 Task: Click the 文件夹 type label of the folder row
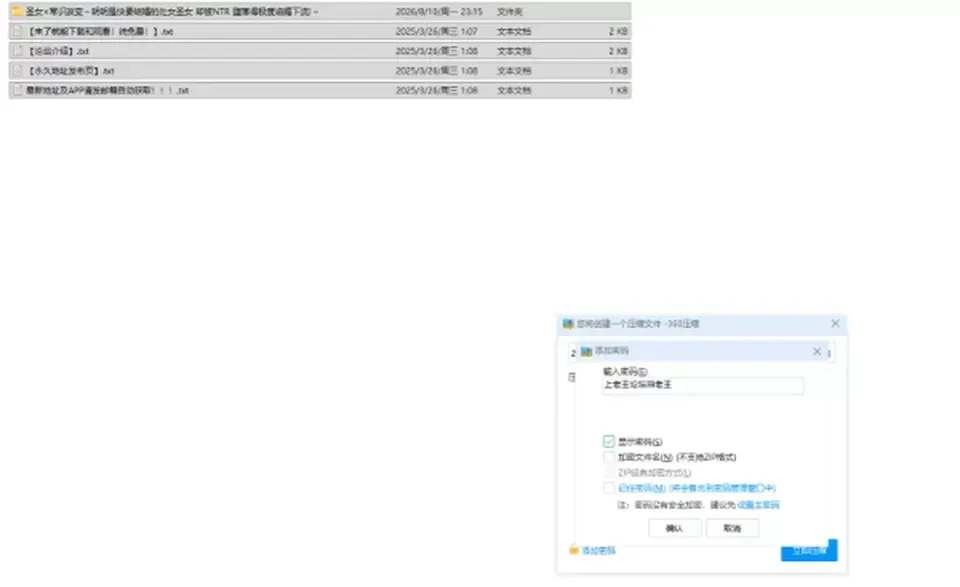(509, 12)
